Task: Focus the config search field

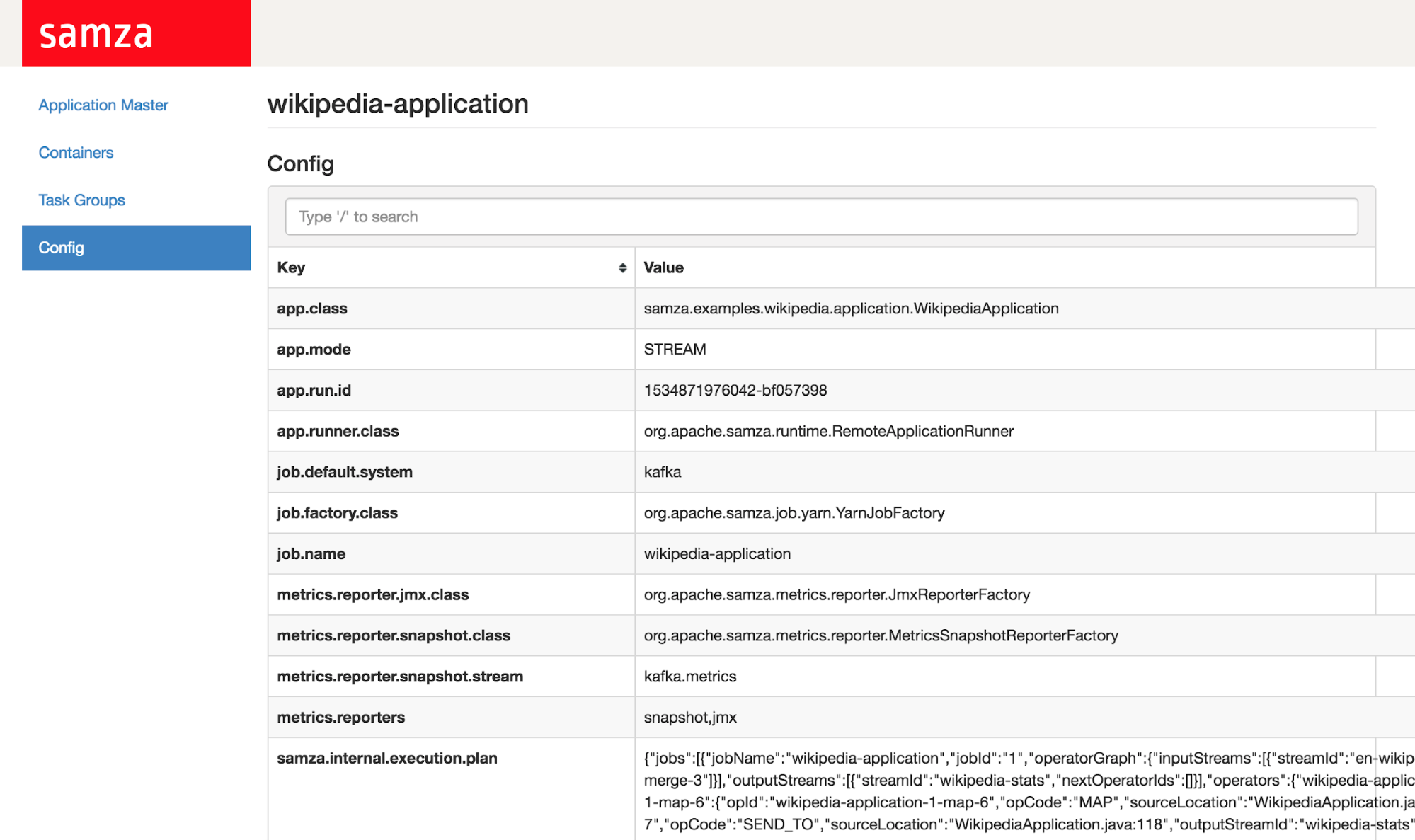Action: coord(821,217)
